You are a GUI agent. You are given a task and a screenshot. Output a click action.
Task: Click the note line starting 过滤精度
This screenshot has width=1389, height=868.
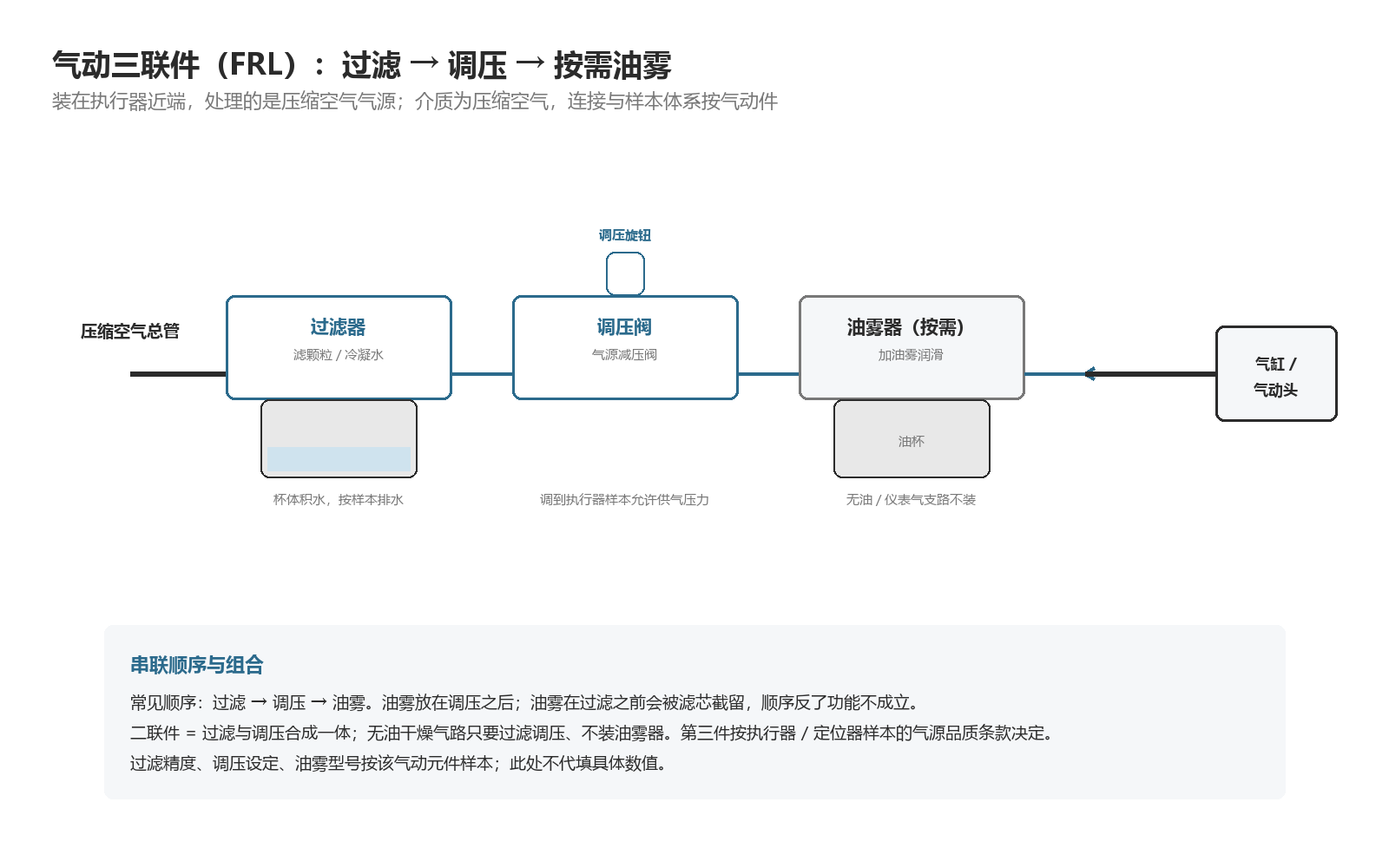point(399,764)
